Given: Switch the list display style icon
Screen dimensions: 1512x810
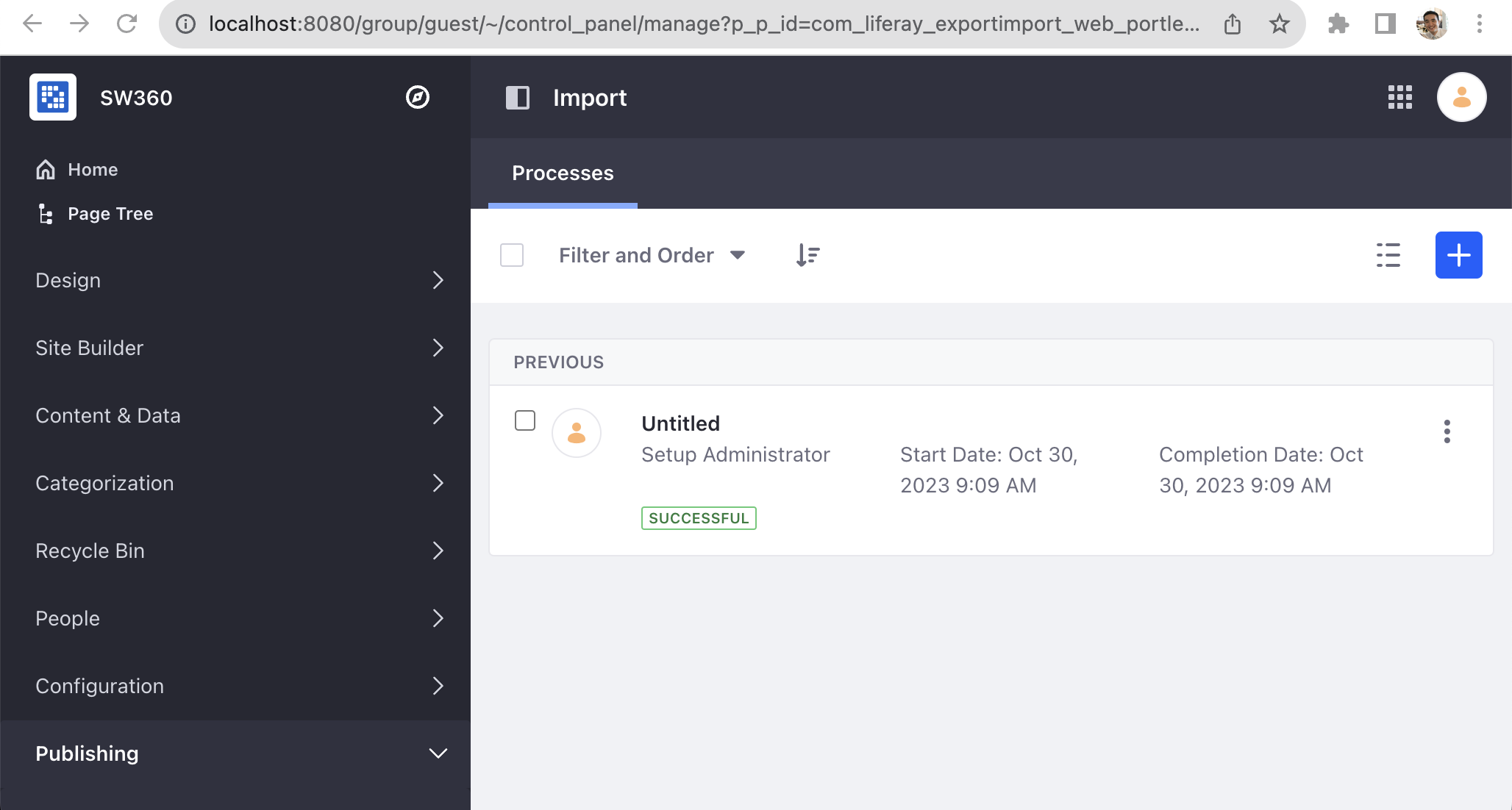Looking at the screenshot, I should pyautogui.click(x=1388, y=255).
